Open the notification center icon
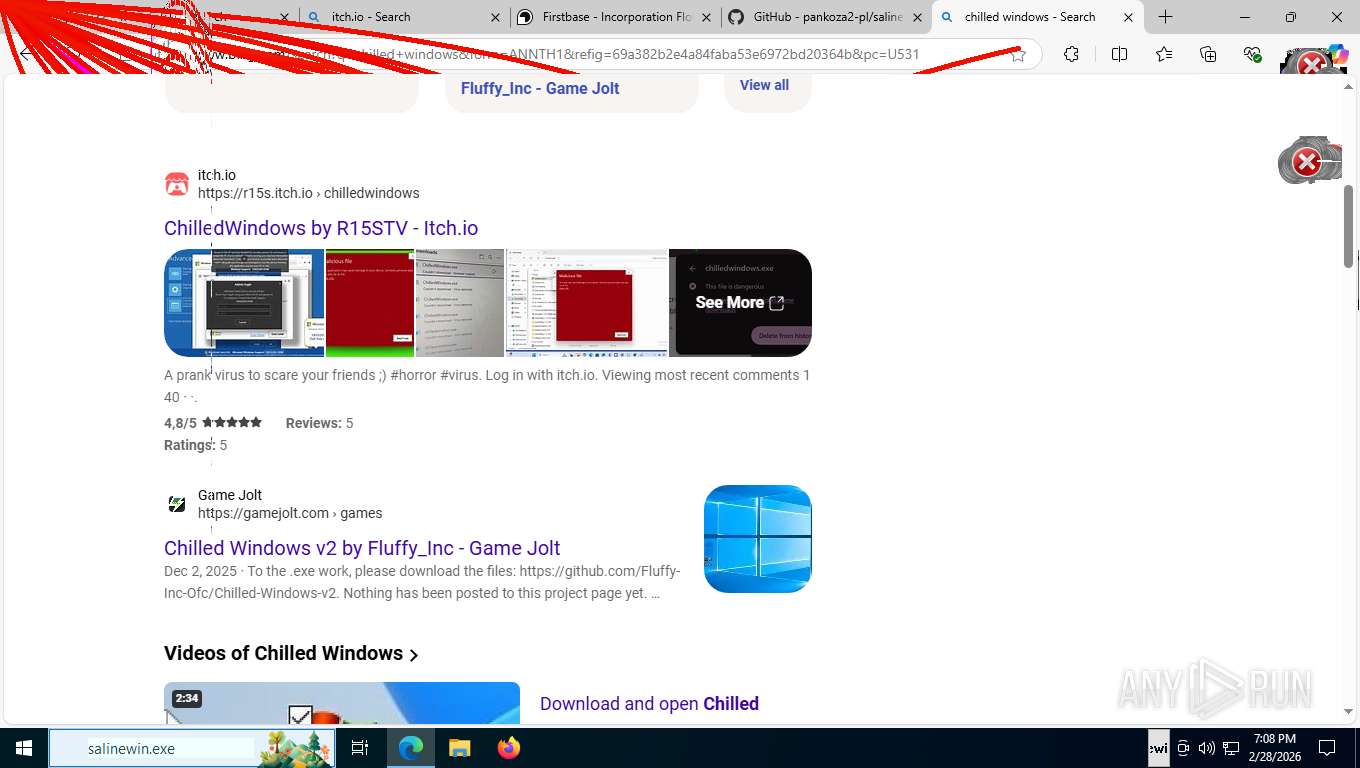The width and height of the screenshot is (1360, 768). coord(1327,748)
